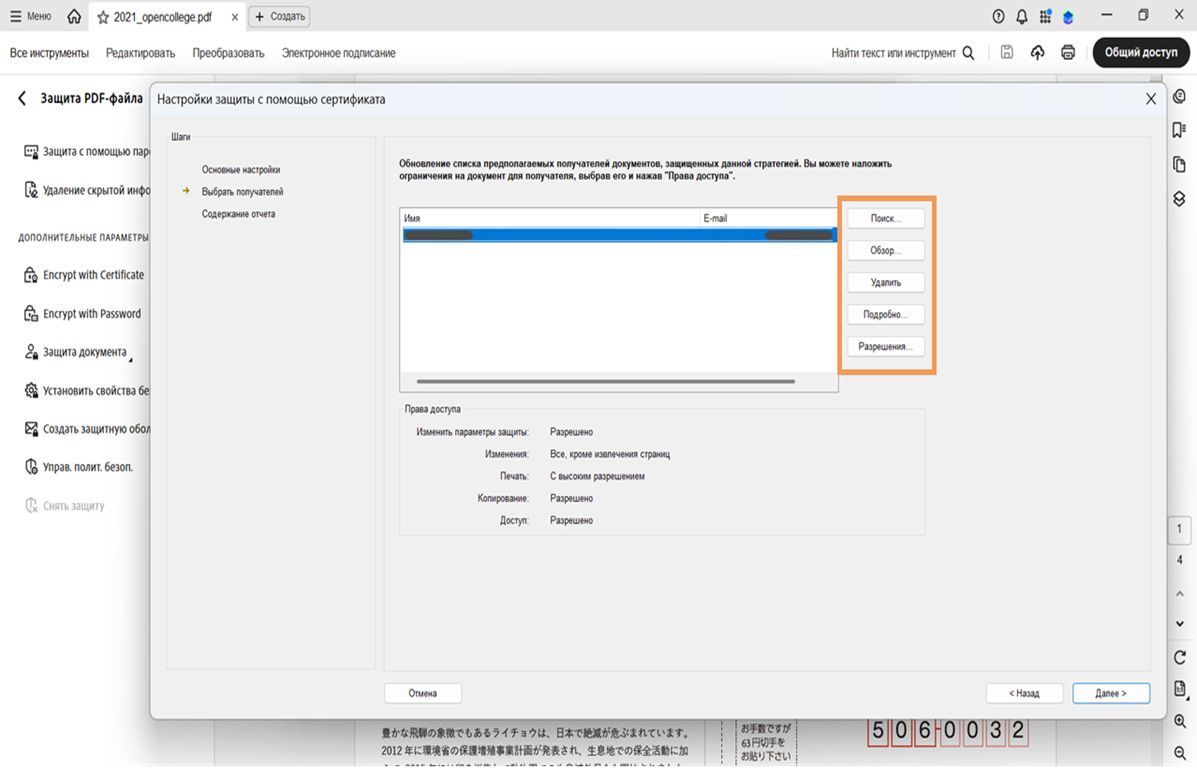Open Все инструменты menu
Image resolution: width=1197 pixels, height=773 pixels.
click(49, 53)
